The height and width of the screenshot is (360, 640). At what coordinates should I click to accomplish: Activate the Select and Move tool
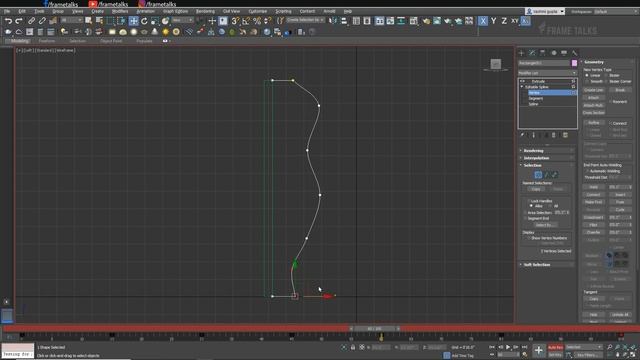pyautogui.click(x=133, y=21)
